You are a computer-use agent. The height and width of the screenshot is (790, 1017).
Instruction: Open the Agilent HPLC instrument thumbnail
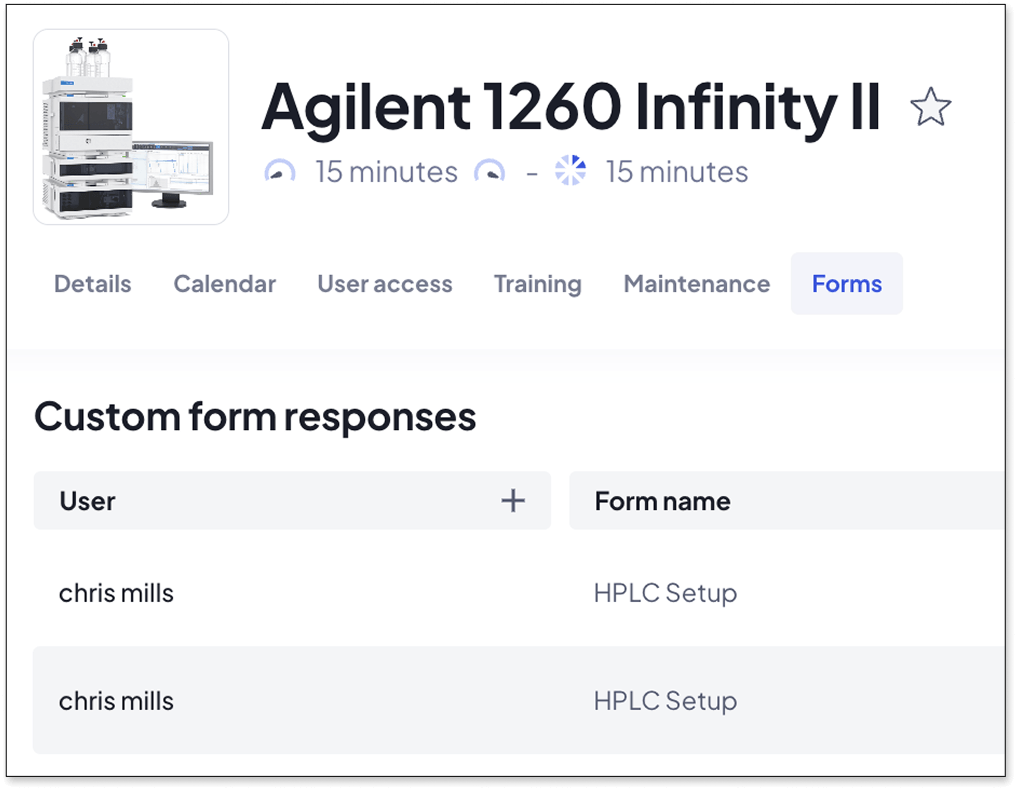131,126
